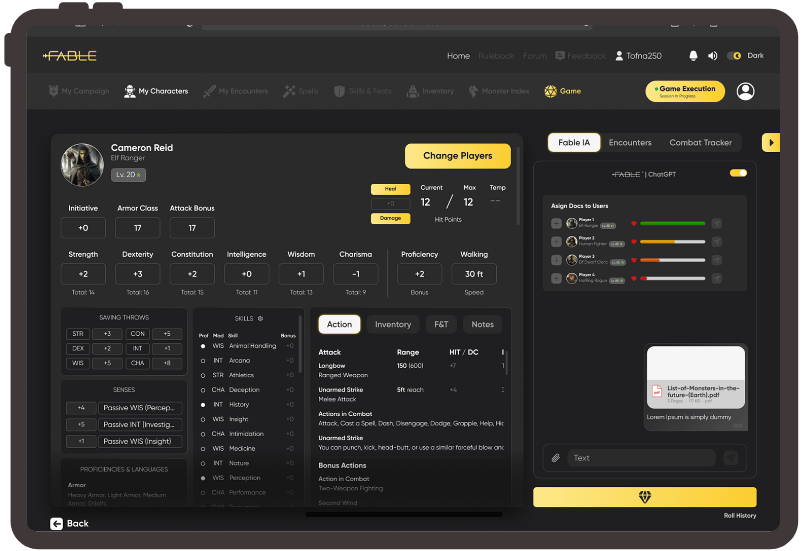This screenshot has width=803, height=551.
Task: Roll the dice on the yellow bar
Action: point(644,497)
